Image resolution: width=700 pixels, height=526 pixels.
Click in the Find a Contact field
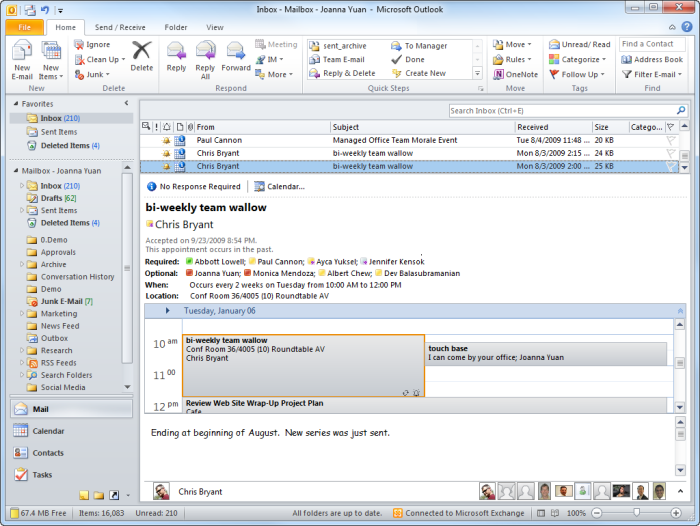coord(652,44)
